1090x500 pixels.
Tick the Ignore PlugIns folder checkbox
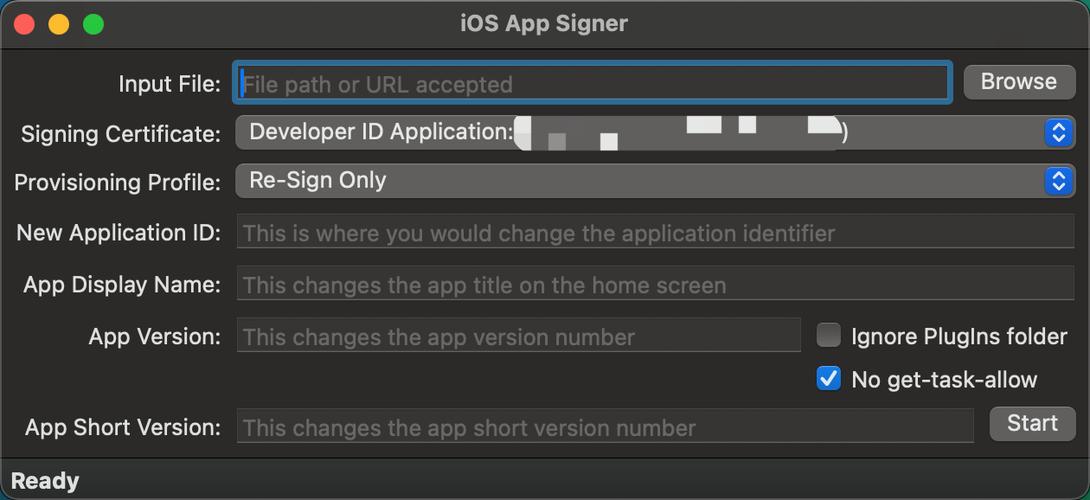(x=828, y=335)
